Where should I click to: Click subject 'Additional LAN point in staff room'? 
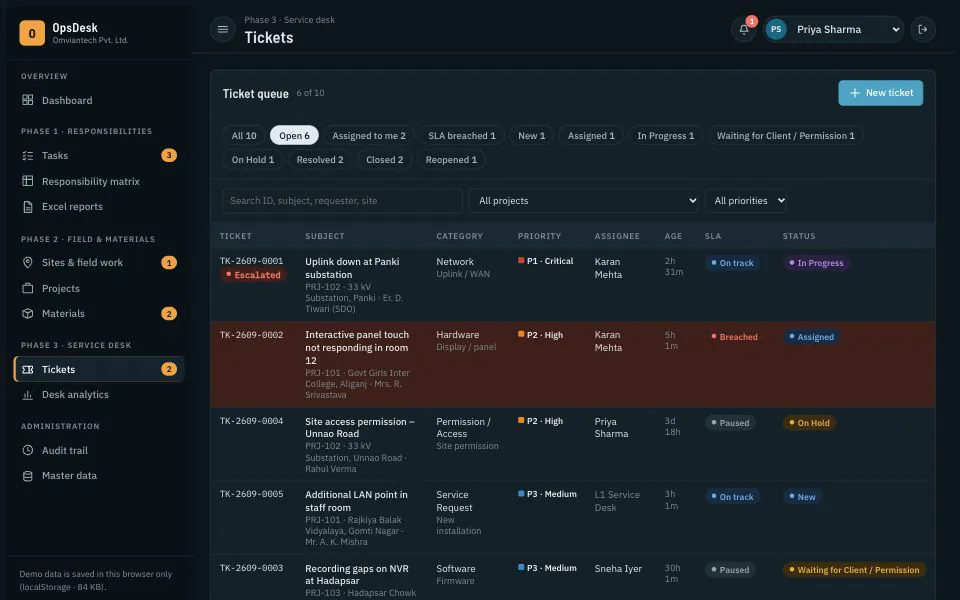pos(356,501)
